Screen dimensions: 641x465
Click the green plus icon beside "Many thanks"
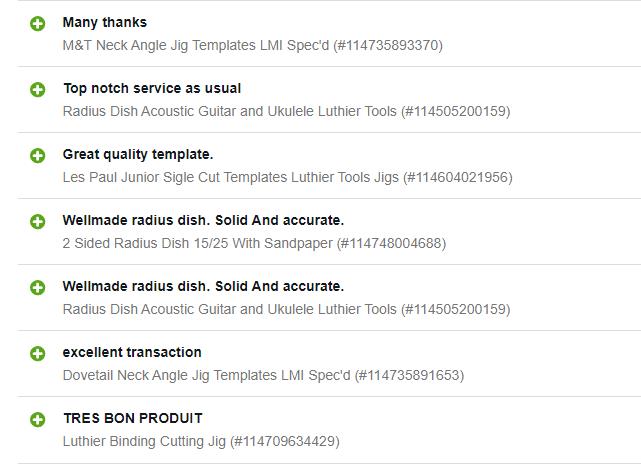[38, 23]
